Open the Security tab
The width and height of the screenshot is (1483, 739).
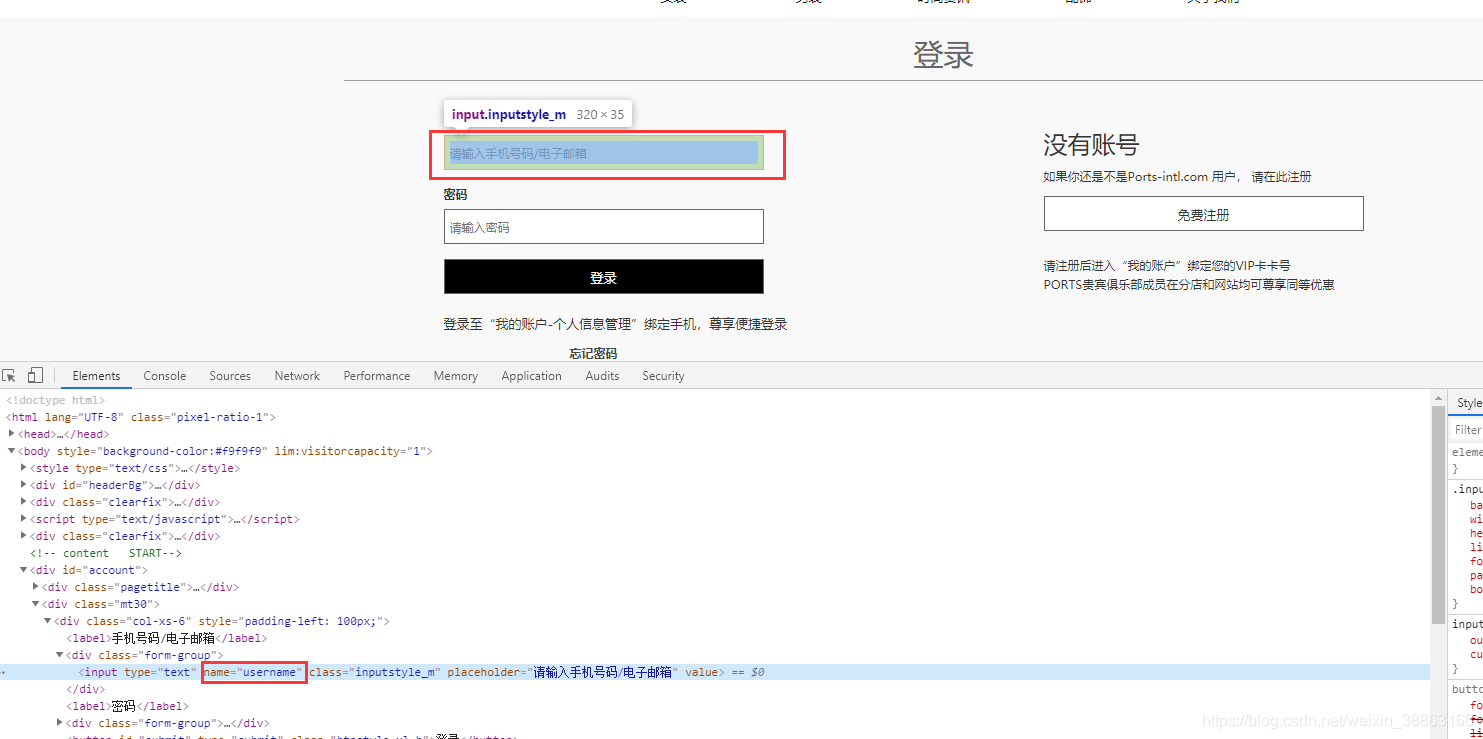click(x=664, y=376)
